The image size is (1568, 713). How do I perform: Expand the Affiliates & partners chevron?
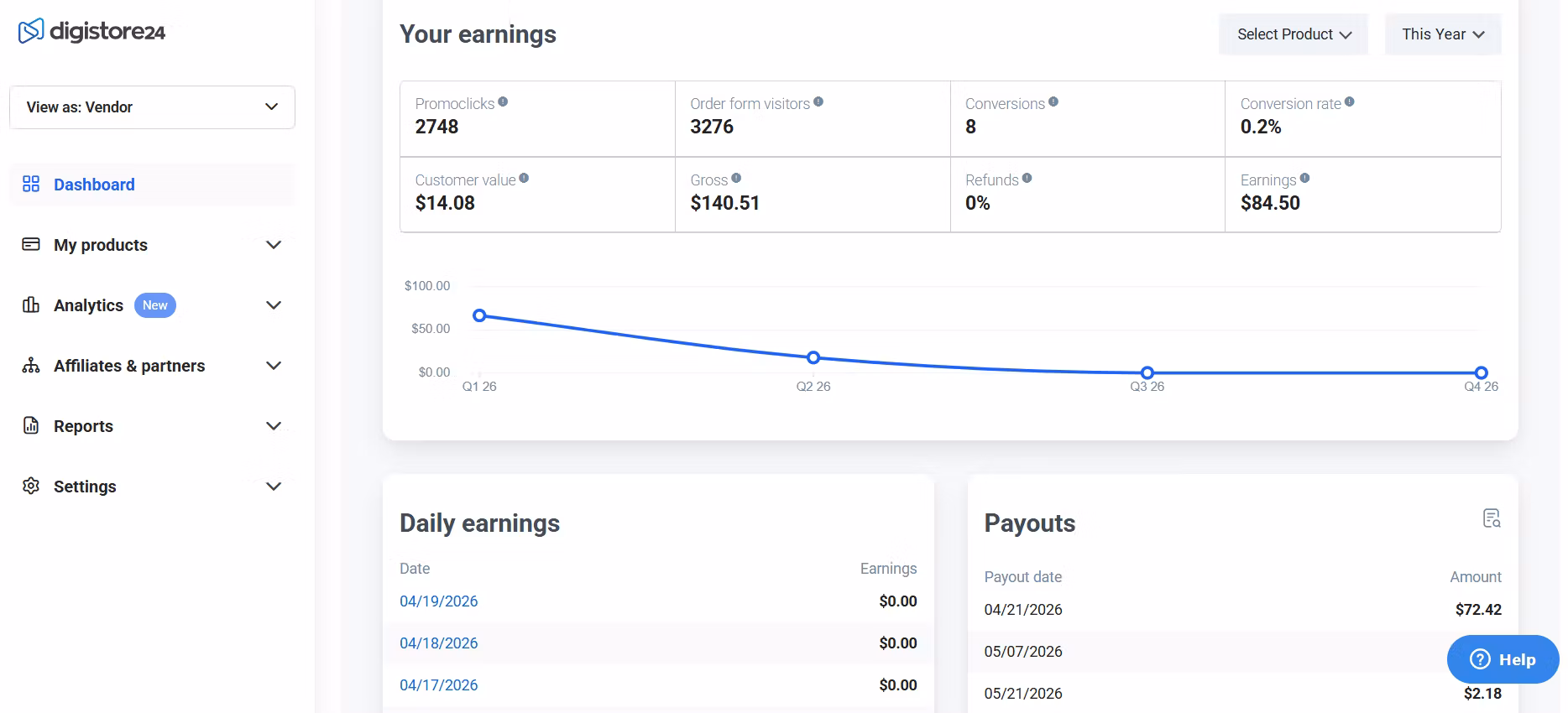point(273,366)
